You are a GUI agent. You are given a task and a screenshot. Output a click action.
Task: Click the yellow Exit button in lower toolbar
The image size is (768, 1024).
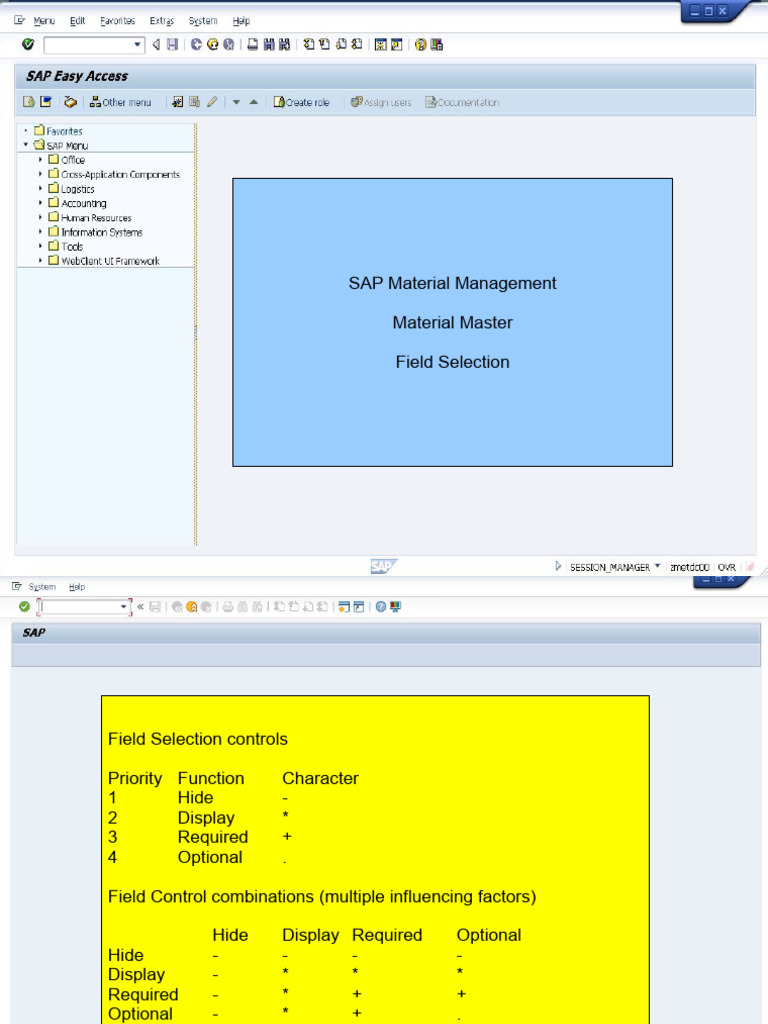[x=192, y=607]
